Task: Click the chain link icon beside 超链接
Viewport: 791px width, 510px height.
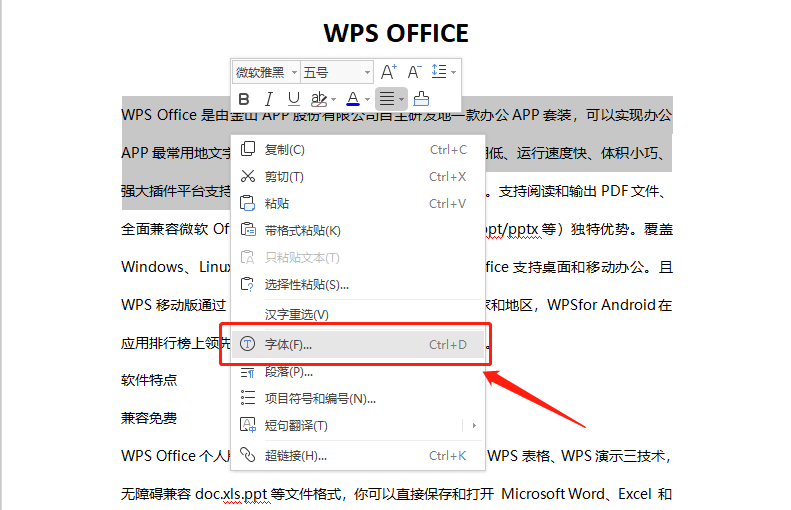Action: 247,455
